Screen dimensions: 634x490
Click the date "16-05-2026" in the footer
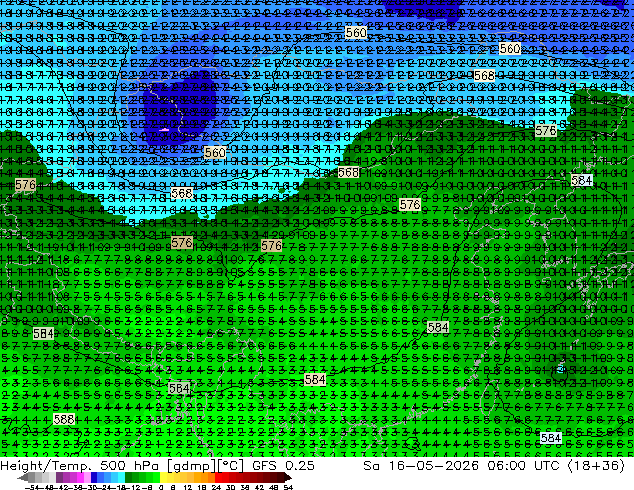(x=434, y=465)
